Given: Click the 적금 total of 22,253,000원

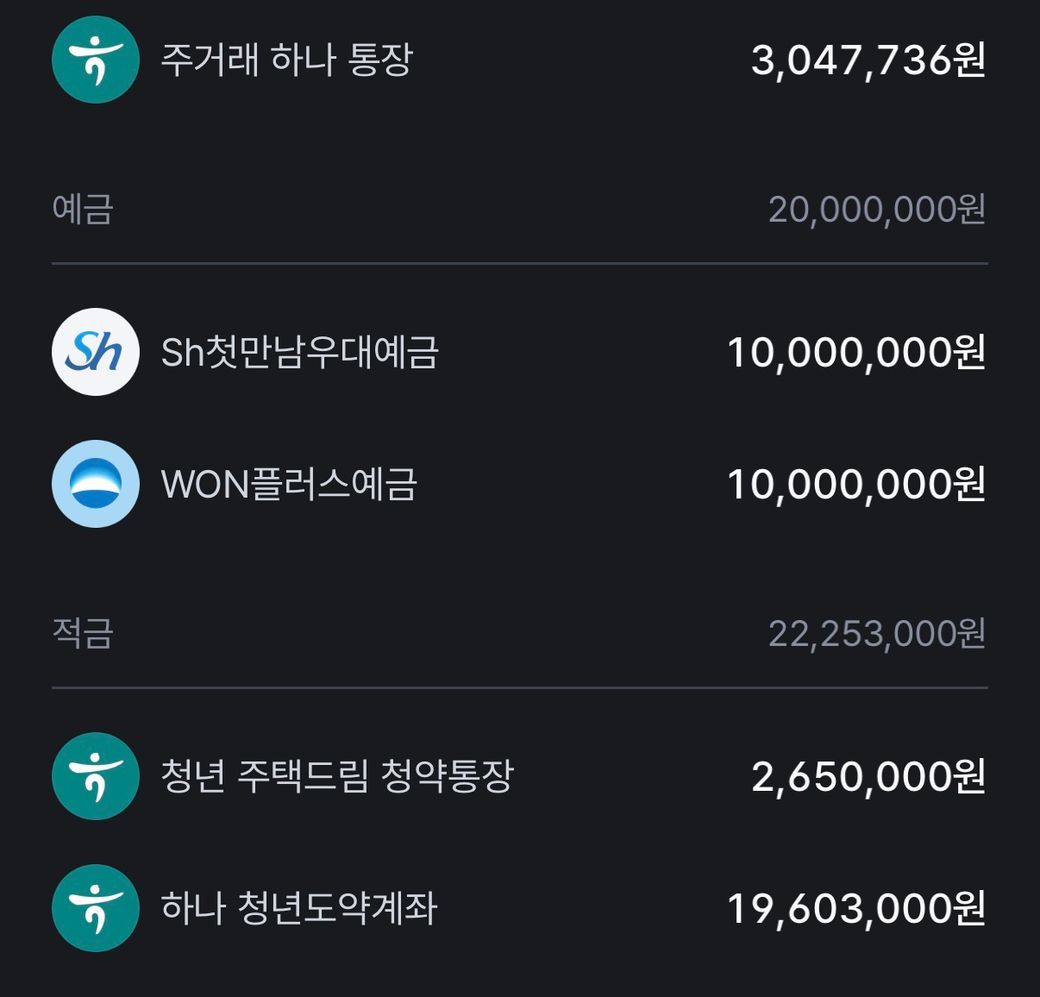Looking at the screenshot, I should pyautogui.click(x=876, y=633).
